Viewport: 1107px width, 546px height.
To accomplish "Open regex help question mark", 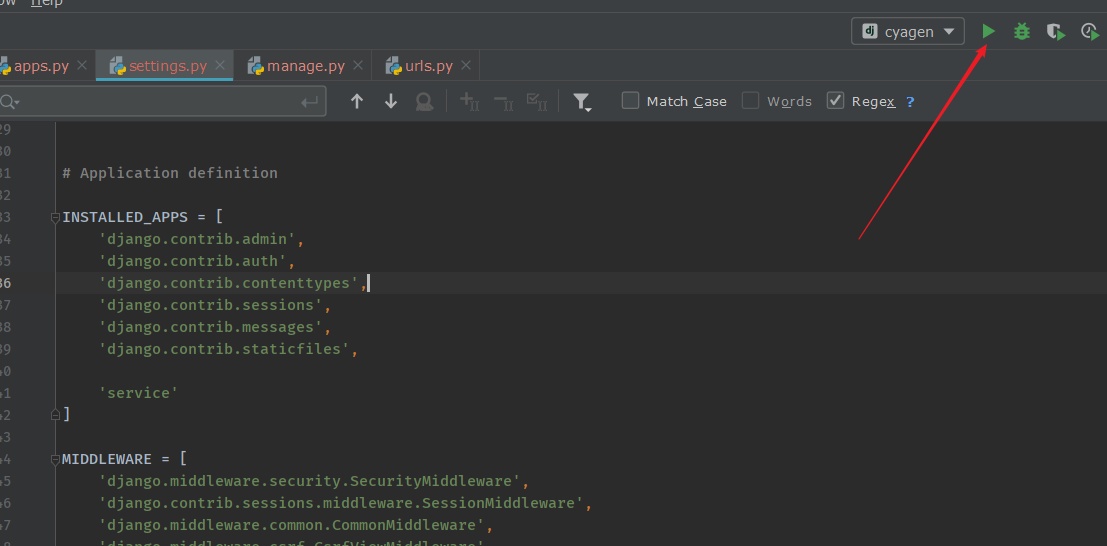I will click(910, 102).
